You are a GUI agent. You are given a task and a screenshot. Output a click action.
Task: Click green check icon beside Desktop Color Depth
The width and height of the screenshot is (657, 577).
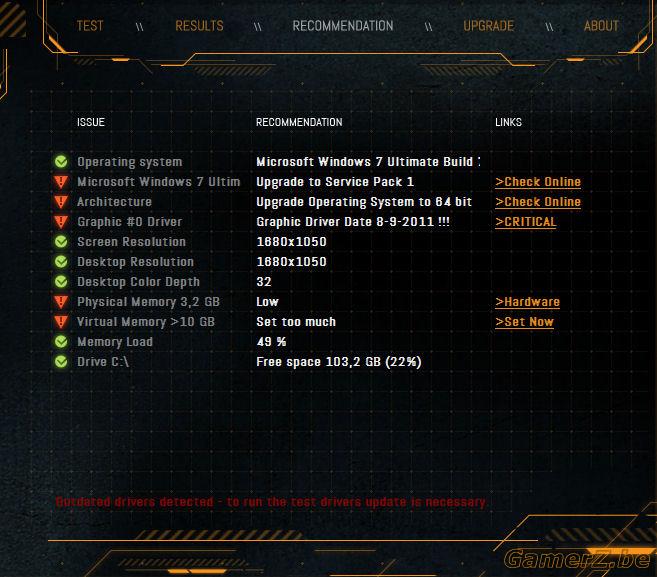[61, 282]
